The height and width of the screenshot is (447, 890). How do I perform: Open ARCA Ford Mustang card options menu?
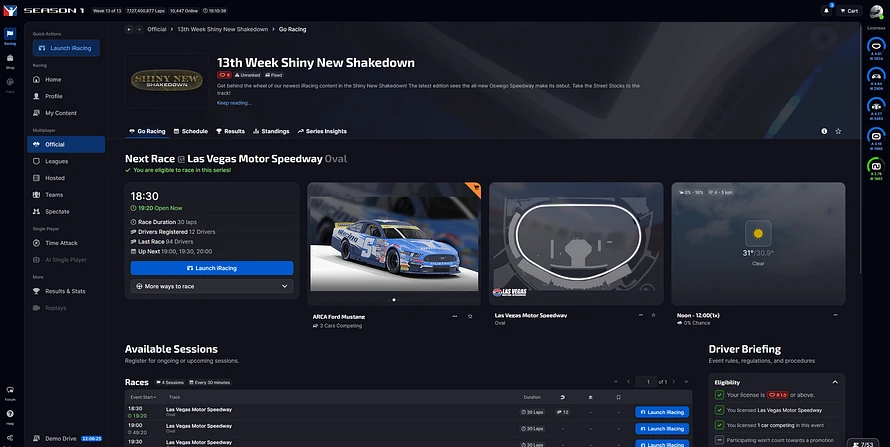(455, 316)
